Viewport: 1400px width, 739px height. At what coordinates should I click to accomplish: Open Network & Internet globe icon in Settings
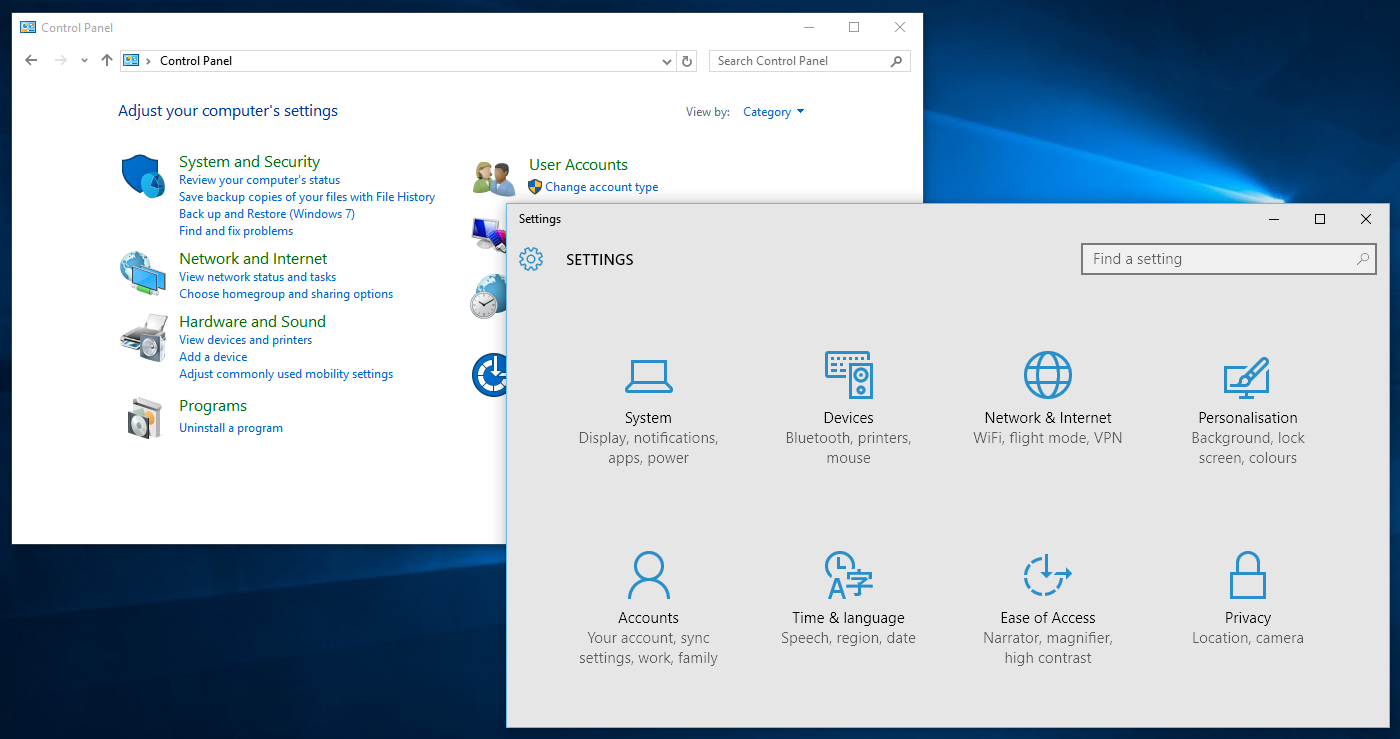pos(1047,375)
